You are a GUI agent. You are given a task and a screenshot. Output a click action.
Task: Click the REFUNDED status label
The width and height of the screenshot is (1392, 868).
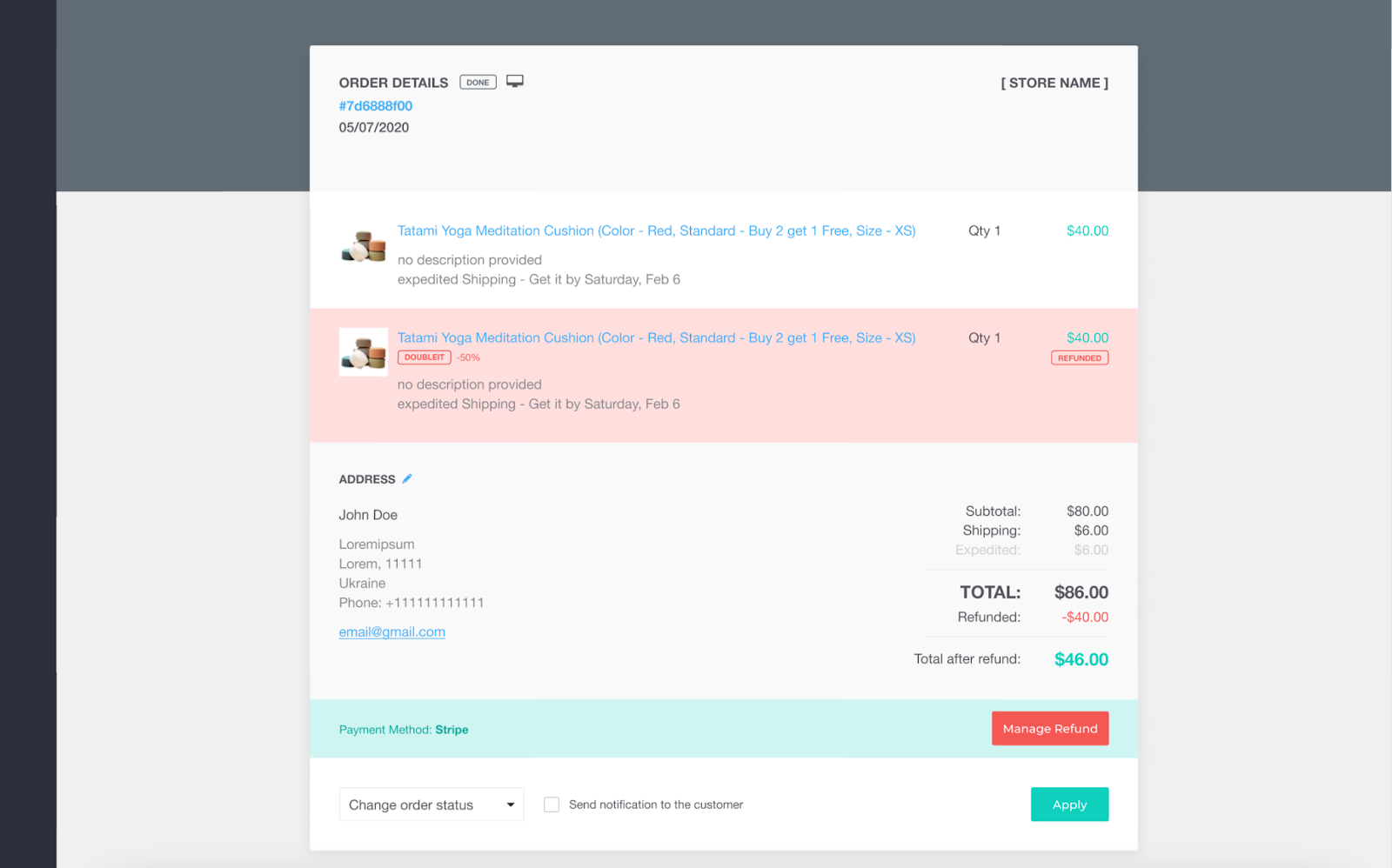pyautogui.click(x=1080, y=357)
